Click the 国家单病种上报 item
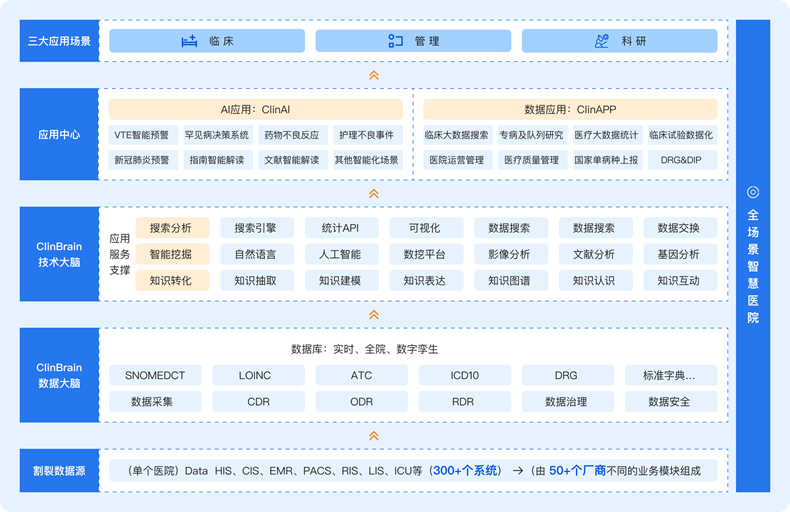 (x=608, y=160)
